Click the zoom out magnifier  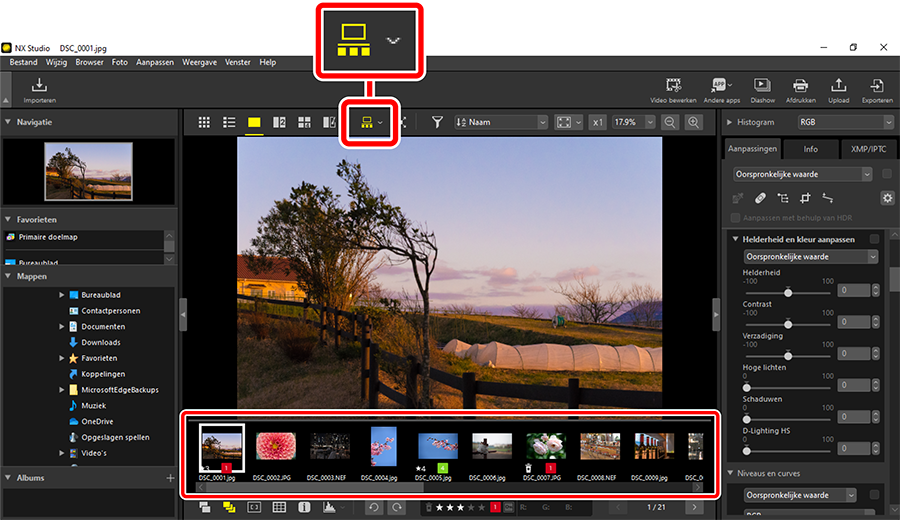coord(669,122)
